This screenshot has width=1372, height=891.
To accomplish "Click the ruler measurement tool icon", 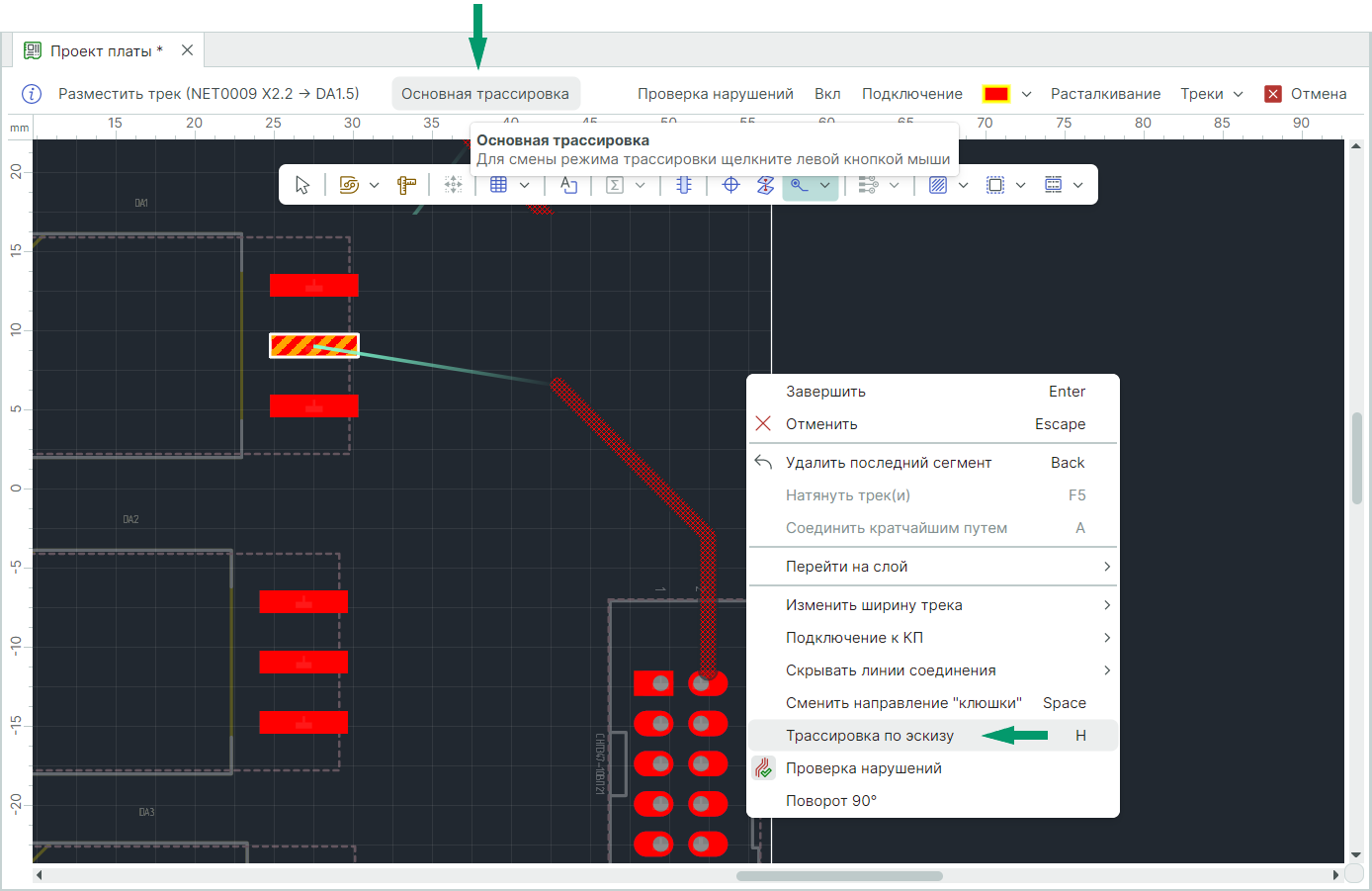I will point(406,185).
